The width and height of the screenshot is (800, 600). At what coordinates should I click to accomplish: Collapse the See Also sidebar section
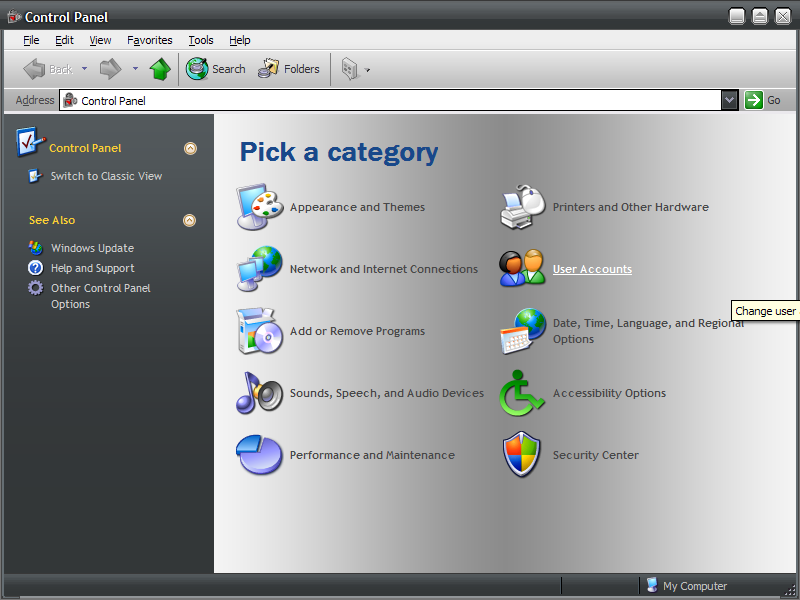(190, 220)
